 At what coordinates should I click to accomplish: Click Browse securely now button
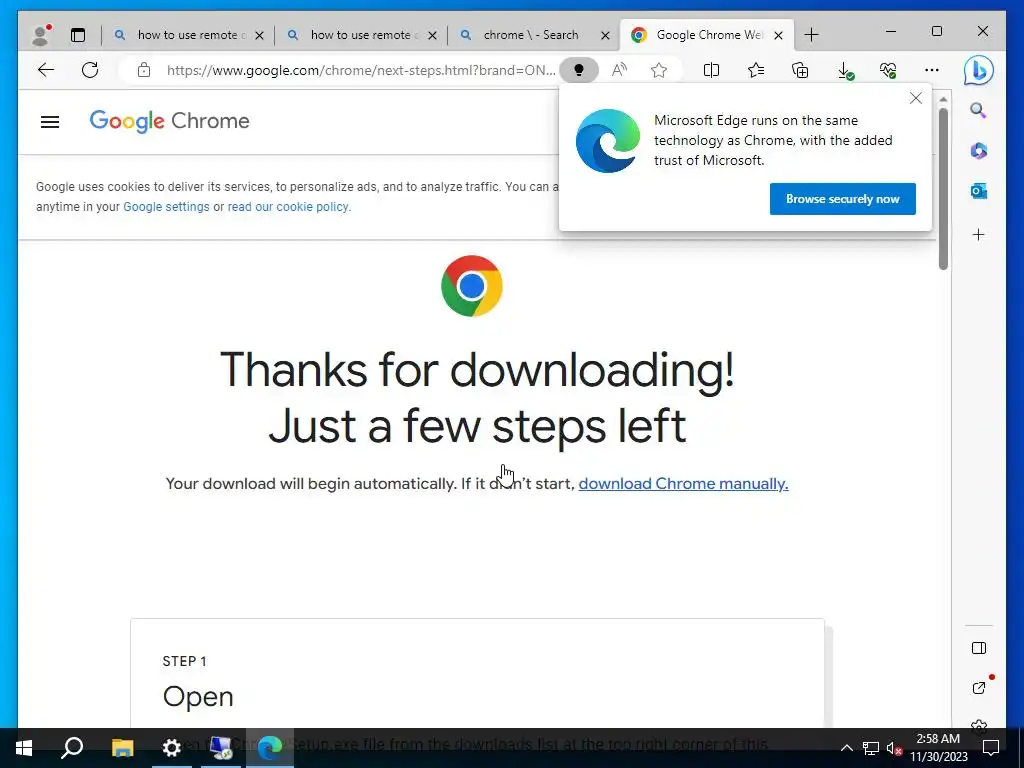(842, 199)
